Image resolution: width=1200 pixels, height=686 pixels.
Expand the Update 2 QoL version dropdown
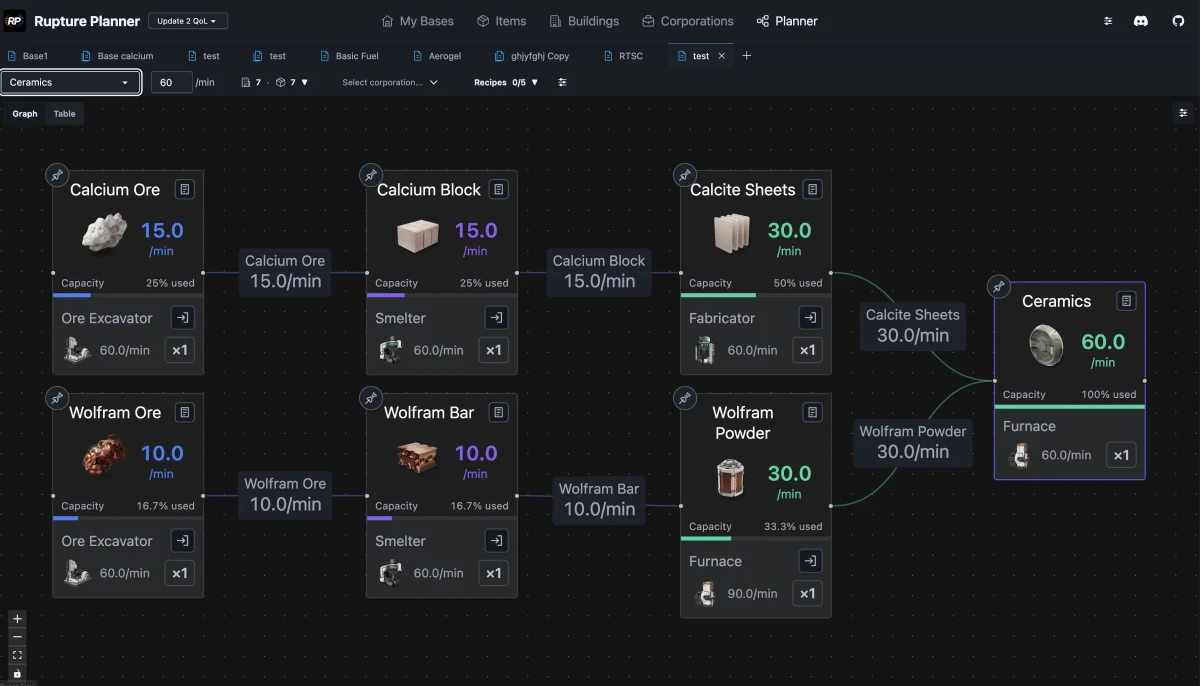click(188, 21)
